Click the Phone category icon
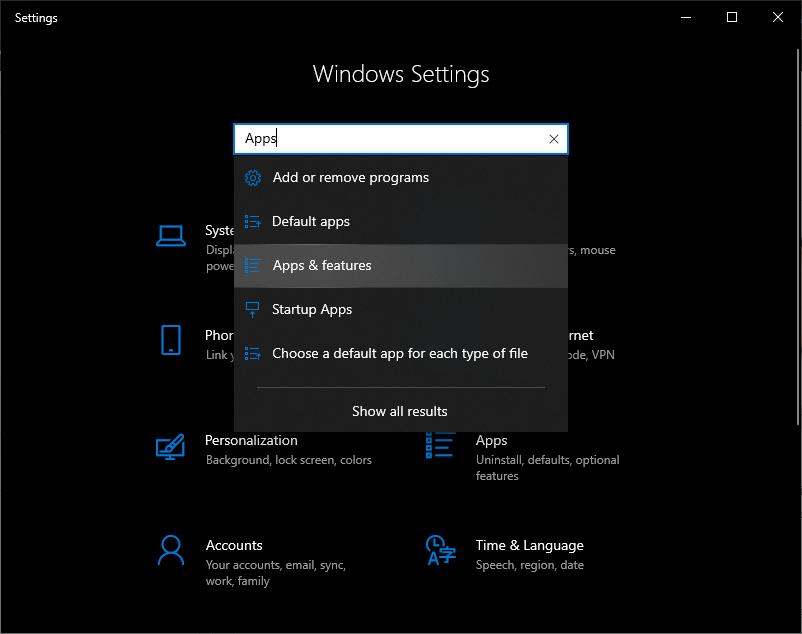 (x=171, y=340)
